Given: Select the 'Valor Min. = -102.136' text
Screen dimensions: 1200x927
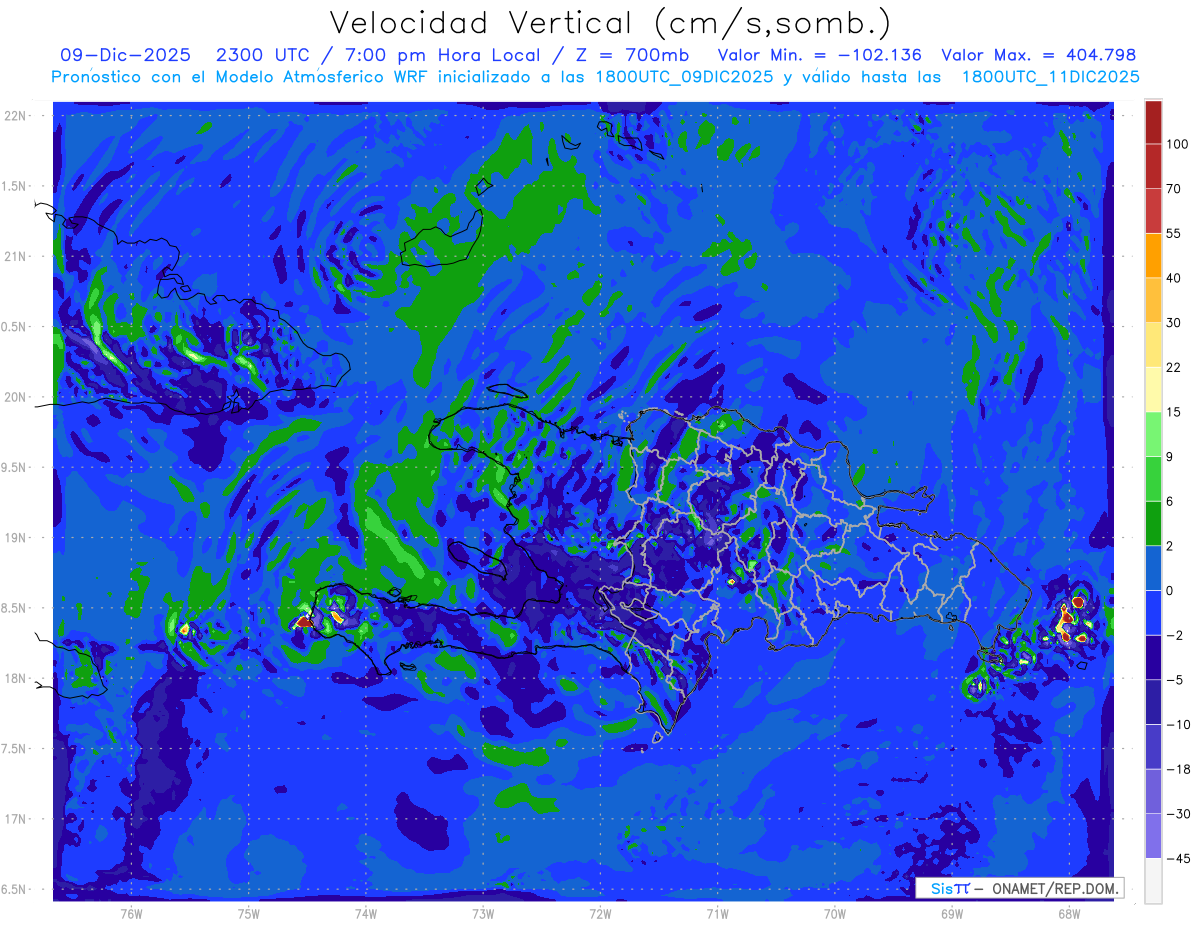Looking at the screenshot, I should click(x=820, y=55).
